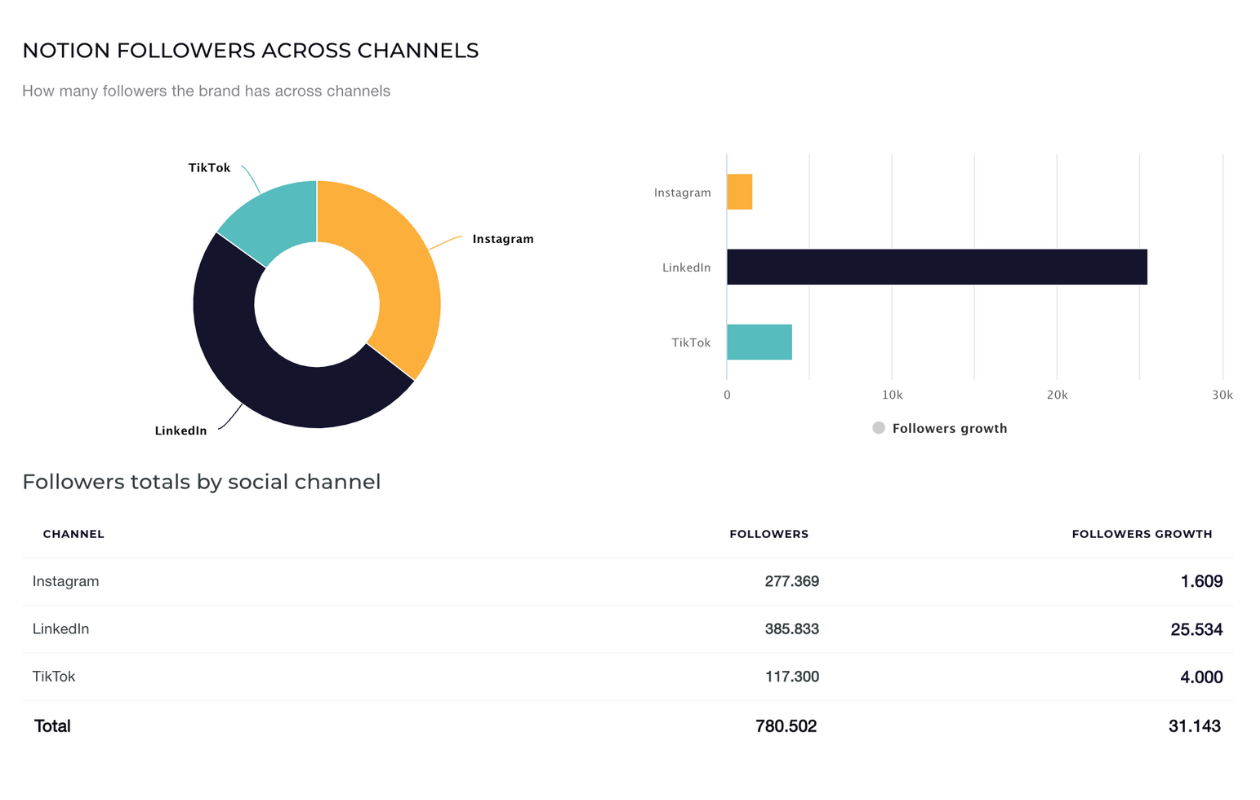Sort by the FOLLOWERS GROWTH column header

click(1142, 534)
